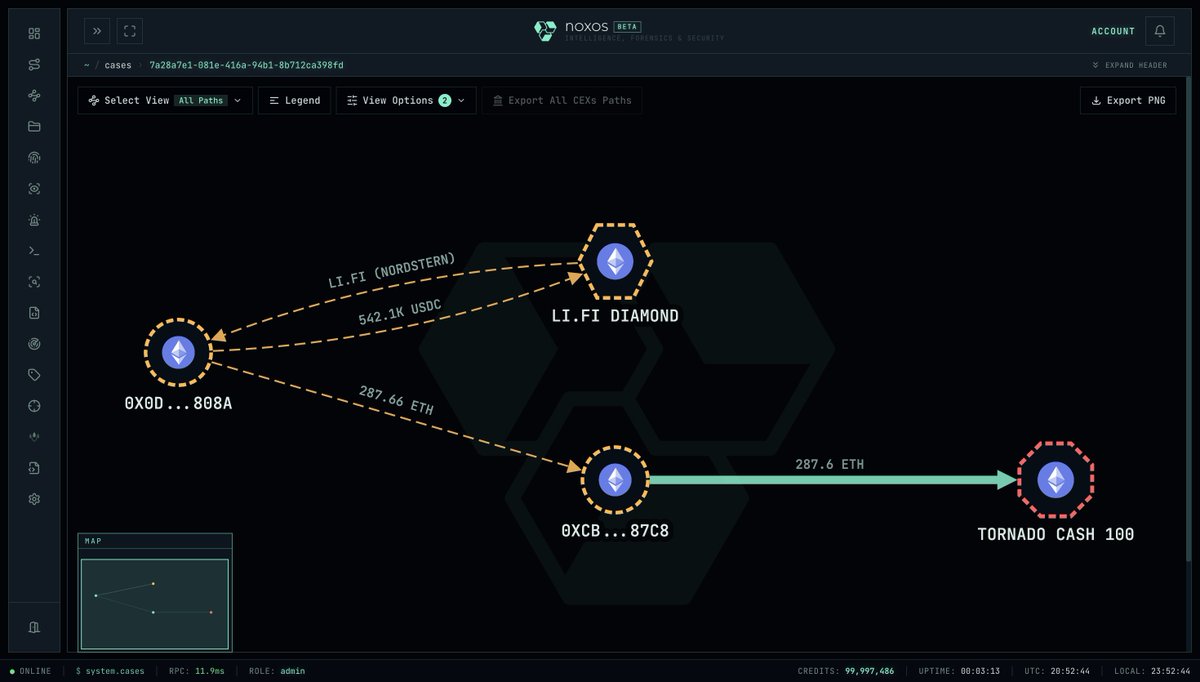
Task: Export the graph as PNG
Action: [x=1128, y=100]
